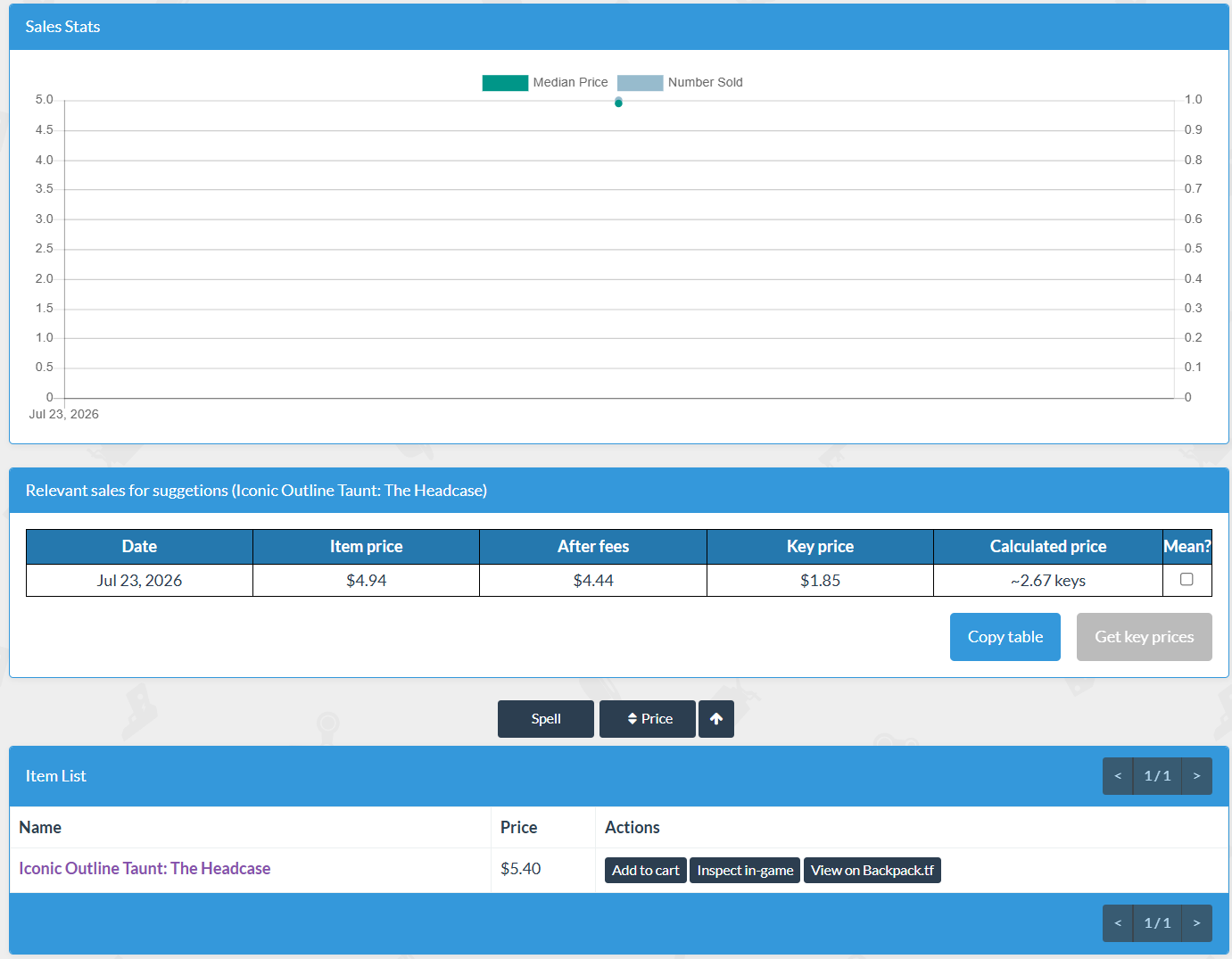This screenshot has height=959, width=1232.
Task: Inspect the Headcase taunt in-game
Action: tap(745, 871)
